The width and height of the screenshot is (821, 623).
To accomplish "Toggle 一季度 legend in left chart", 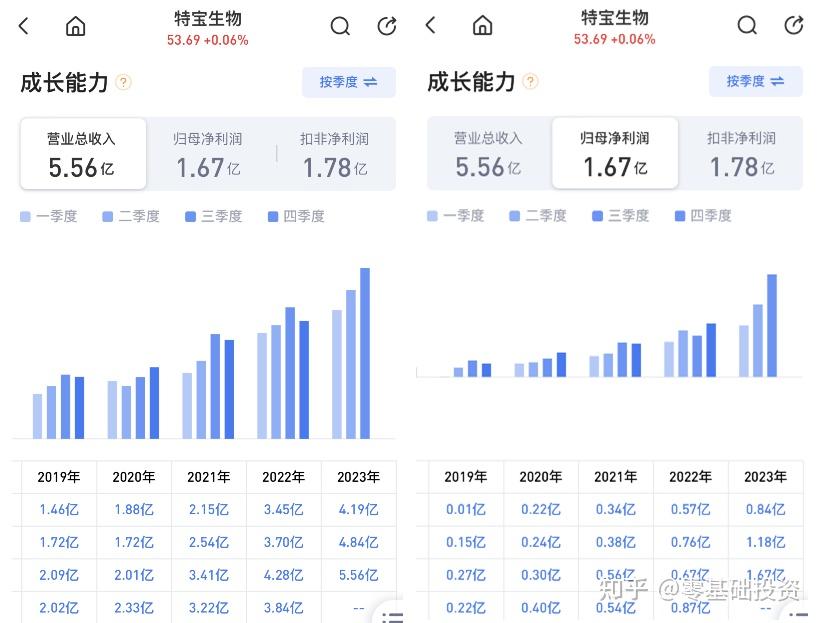I will click(49, 216).
